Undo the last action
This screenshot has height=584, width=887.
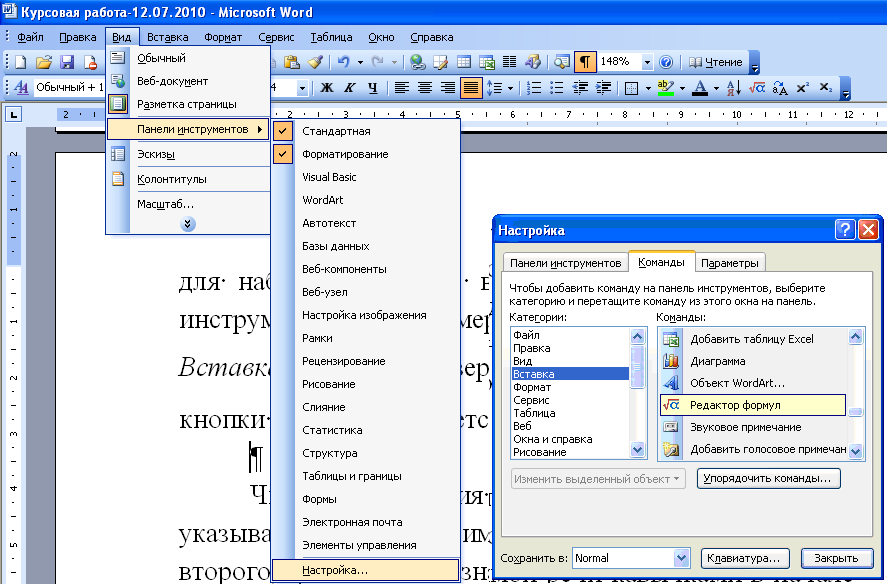(343, 62)
